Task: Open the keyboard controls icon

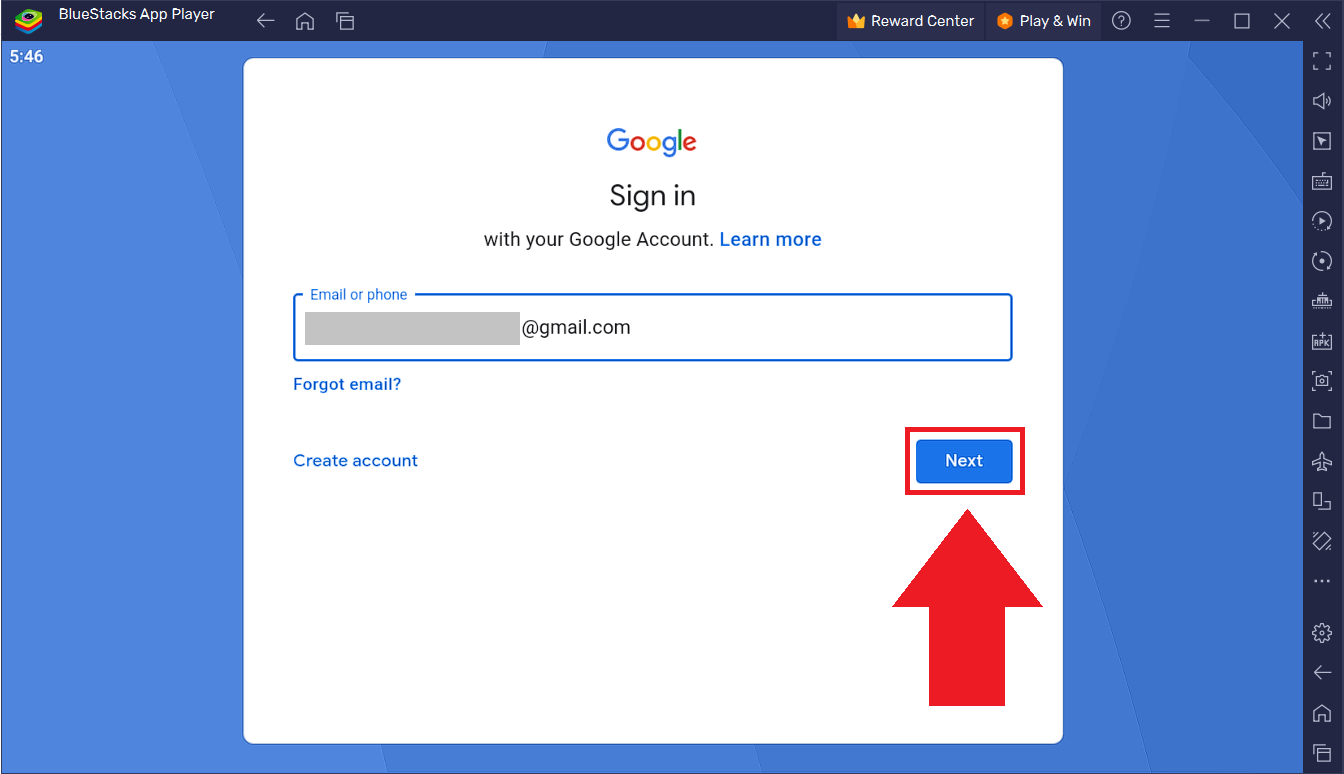Action: tap(1322, 181)
